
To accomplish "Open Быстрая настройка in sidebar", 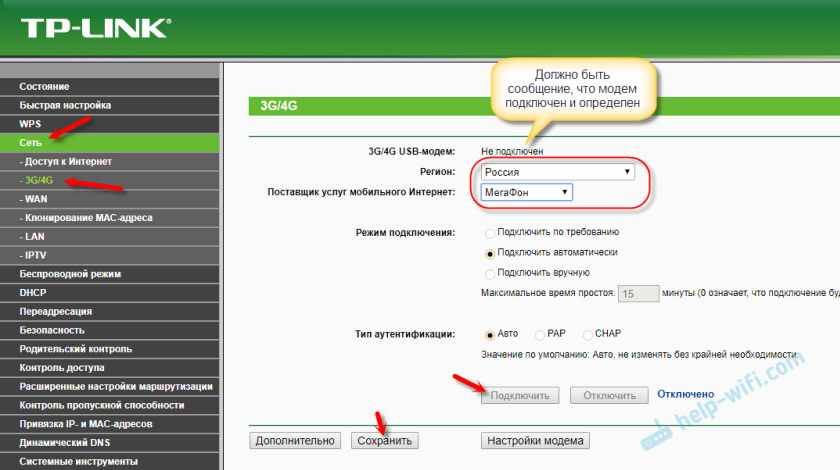I will tap(109, 105).
